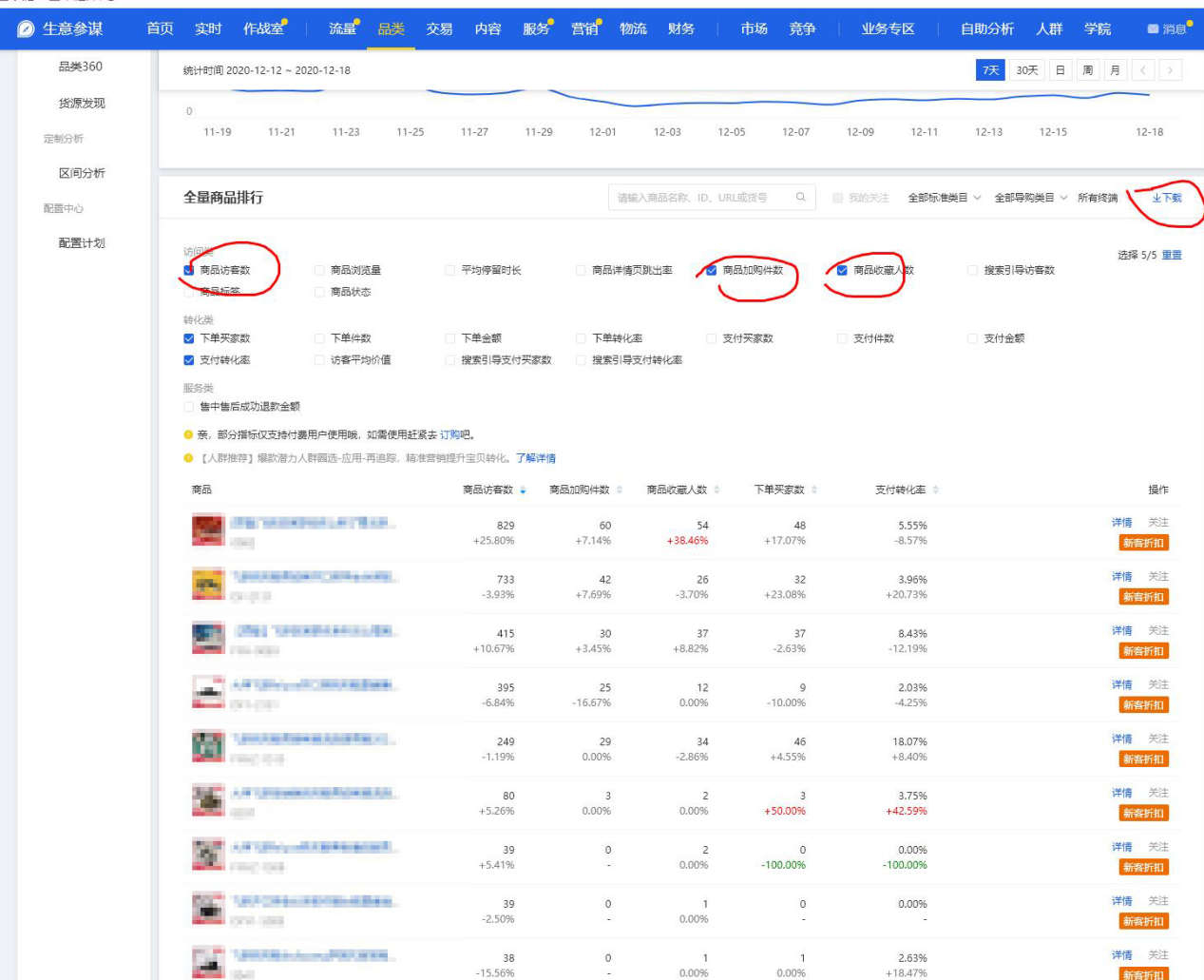
Task: Sort by 支付转化率 column arrow
Action: point(936,490)
